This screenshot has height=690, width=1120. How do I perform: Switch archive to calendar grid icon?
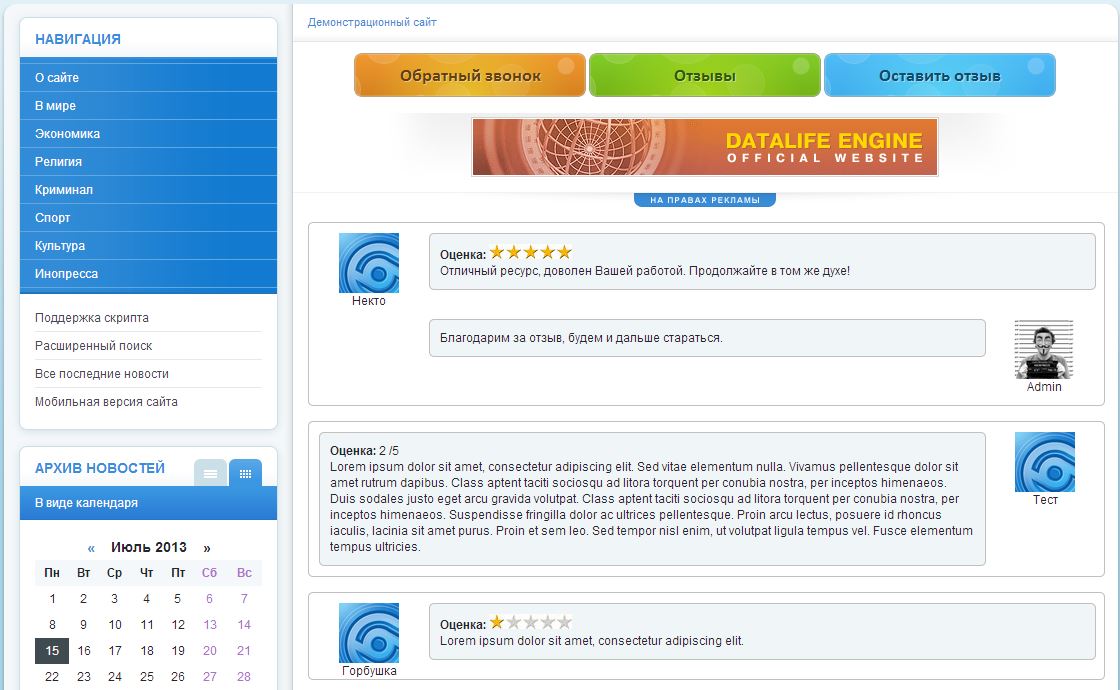245,473
